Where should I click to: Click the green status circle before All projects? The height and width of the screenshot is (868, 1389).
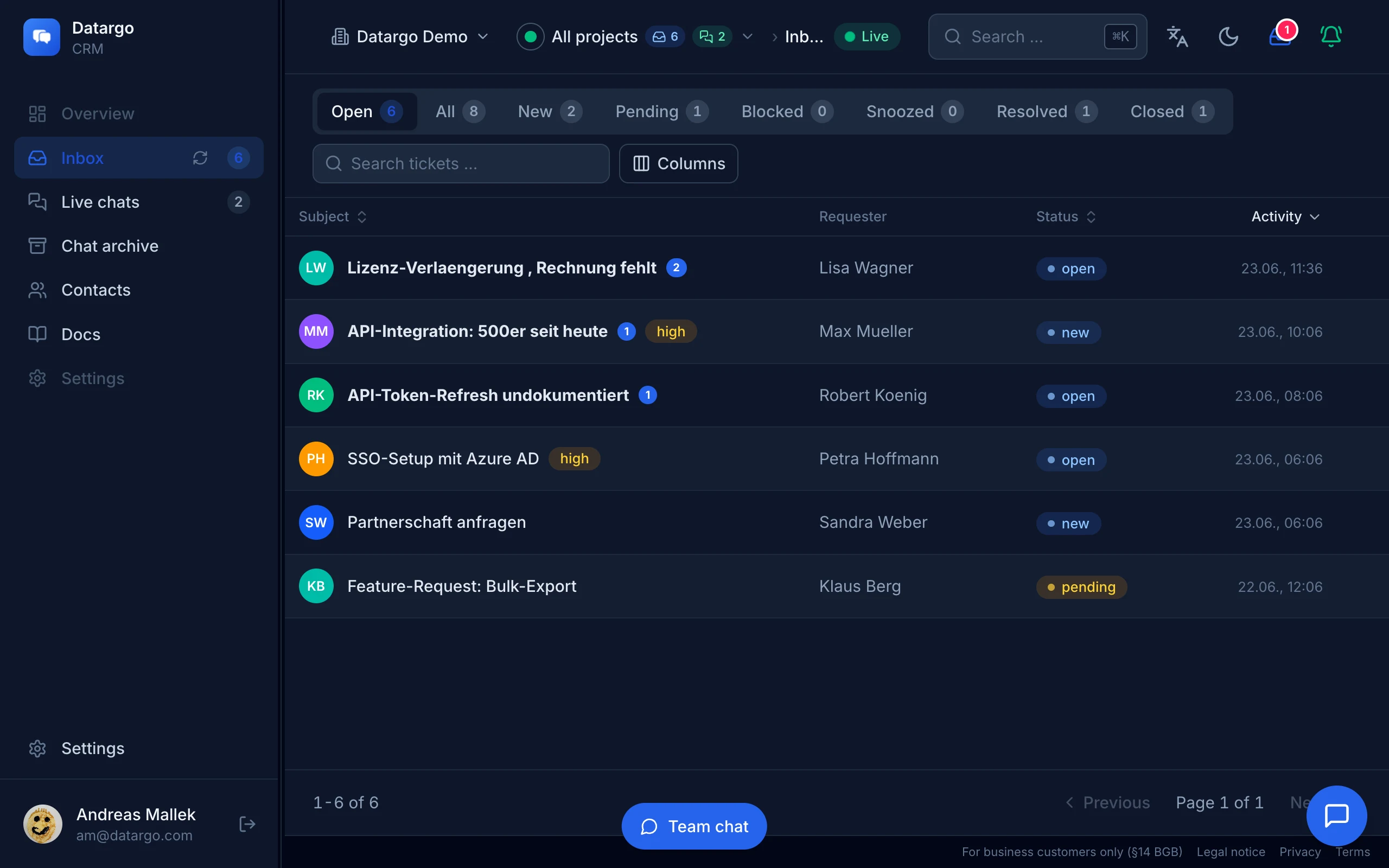click(530, 37)
